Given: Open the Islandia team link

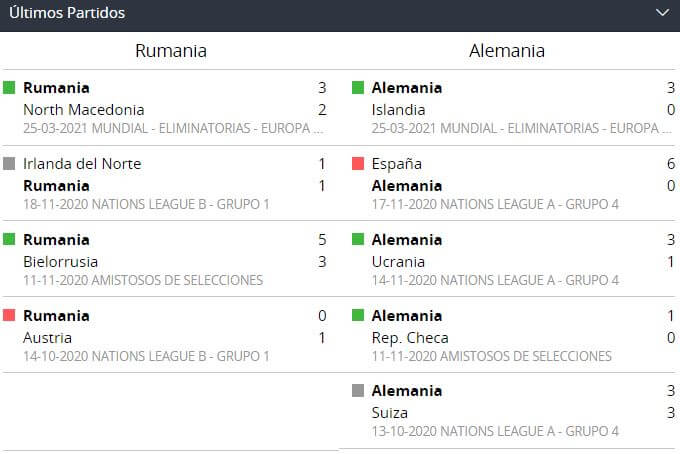Looking at the screenshot, I should click(x=398, y=110).
